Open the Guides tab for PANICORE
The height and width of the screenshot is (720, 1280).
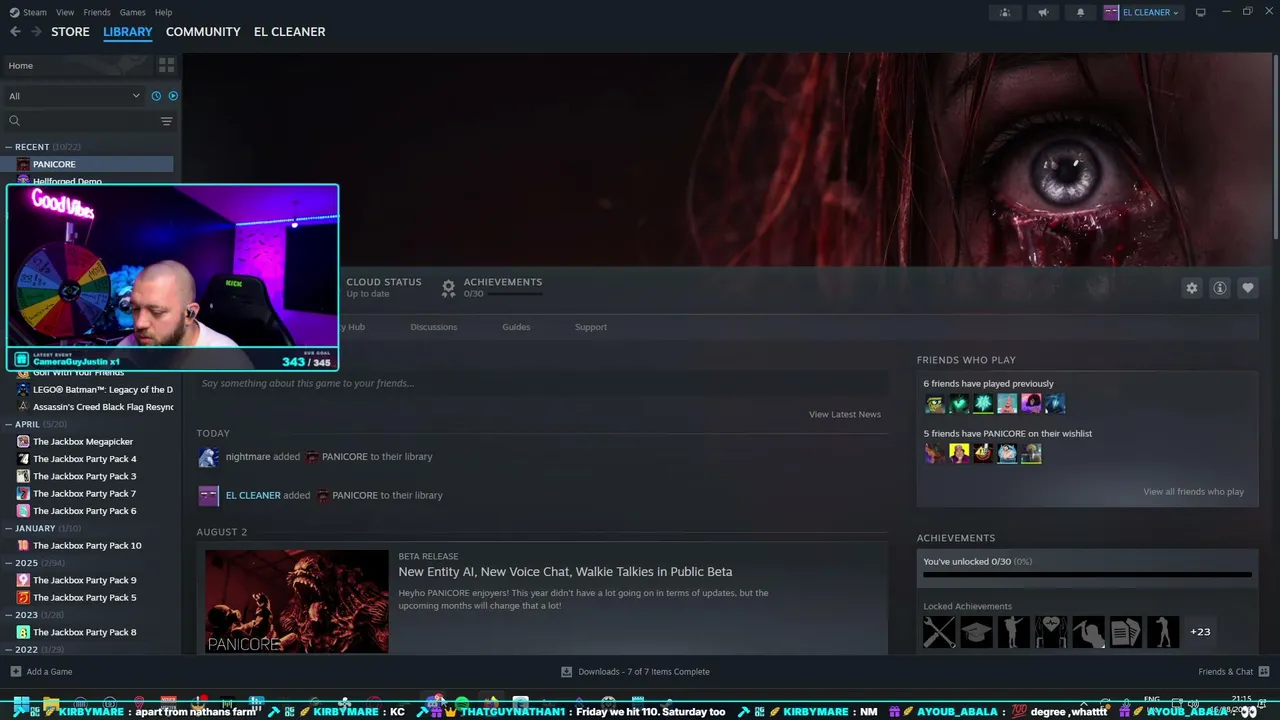516,327
